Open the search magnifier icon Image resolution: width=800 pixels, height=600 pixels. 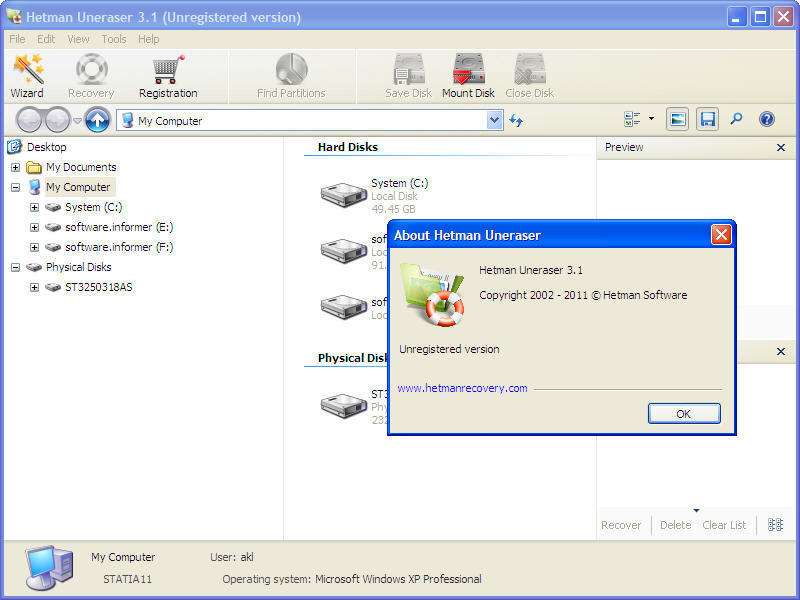coord(736,118)
